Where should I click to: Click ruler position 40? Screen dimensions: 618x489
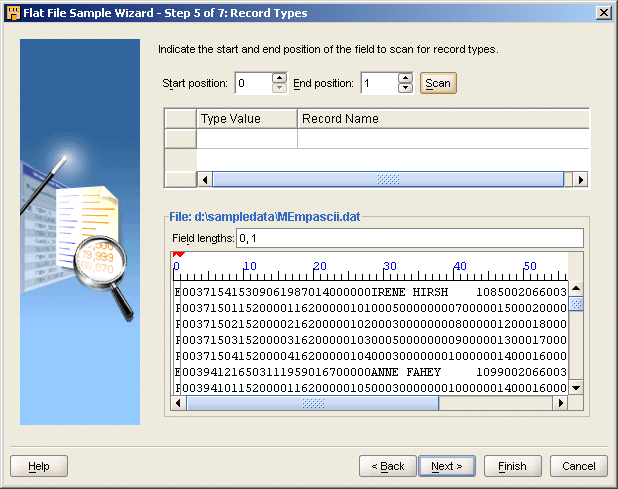point(460,266)
